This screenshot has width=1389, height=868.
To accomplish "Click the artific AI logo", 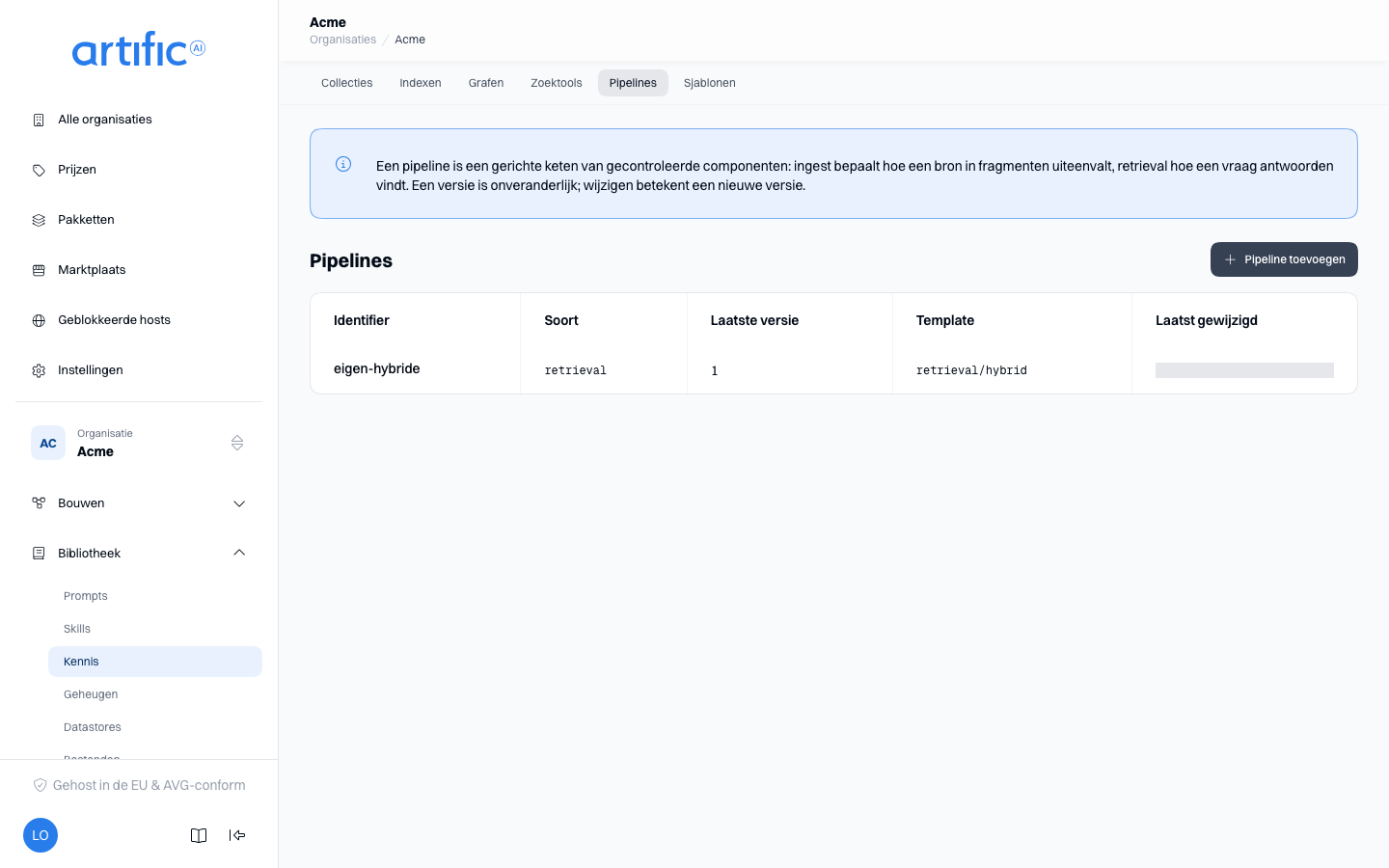I will tap(139, 49).
